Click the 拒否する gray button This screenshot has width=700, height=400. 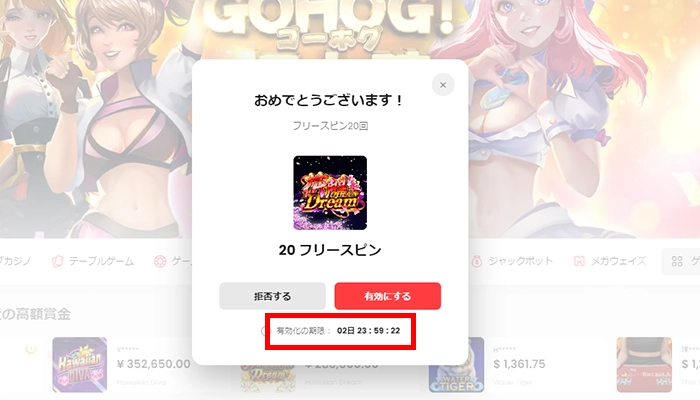272,296
